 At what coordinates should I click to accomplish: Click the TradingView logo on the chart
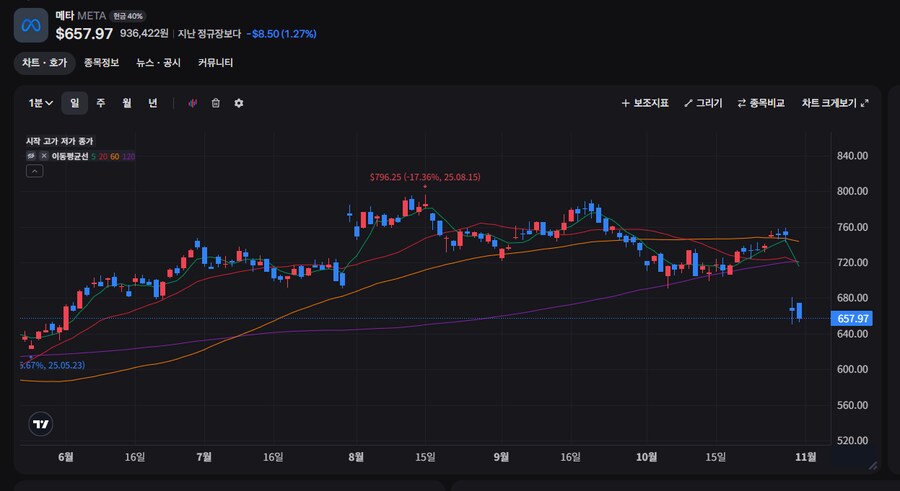click(41, 424)
